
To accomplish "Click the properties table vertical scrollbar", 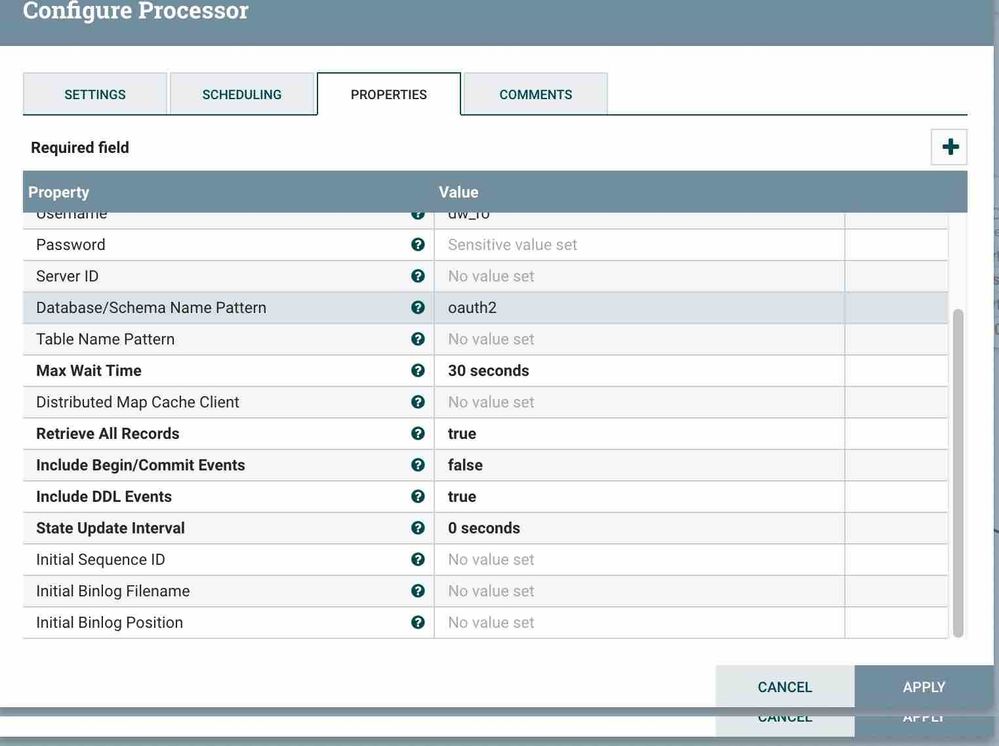I will pyautogui.click(x=958, y=473).
